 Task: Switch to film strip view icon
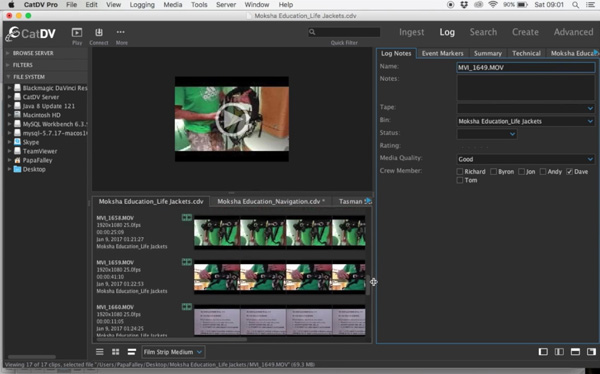coord(132,352)
